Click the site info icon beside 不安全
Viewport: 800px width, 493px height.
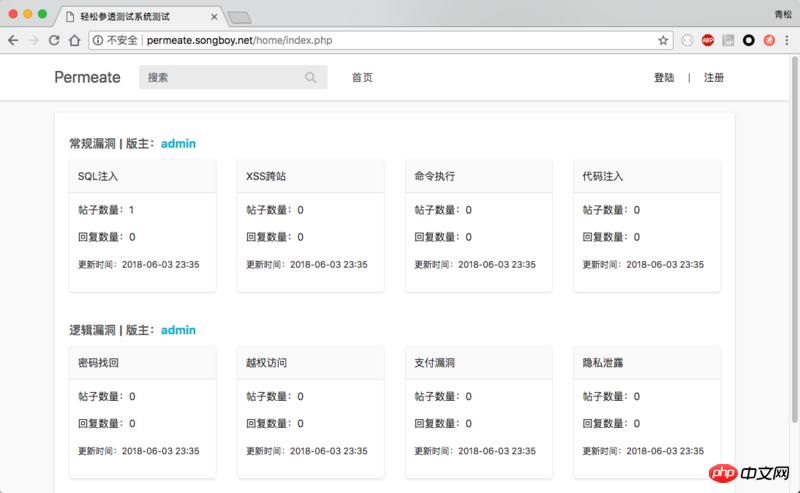[x=98, y=41]
